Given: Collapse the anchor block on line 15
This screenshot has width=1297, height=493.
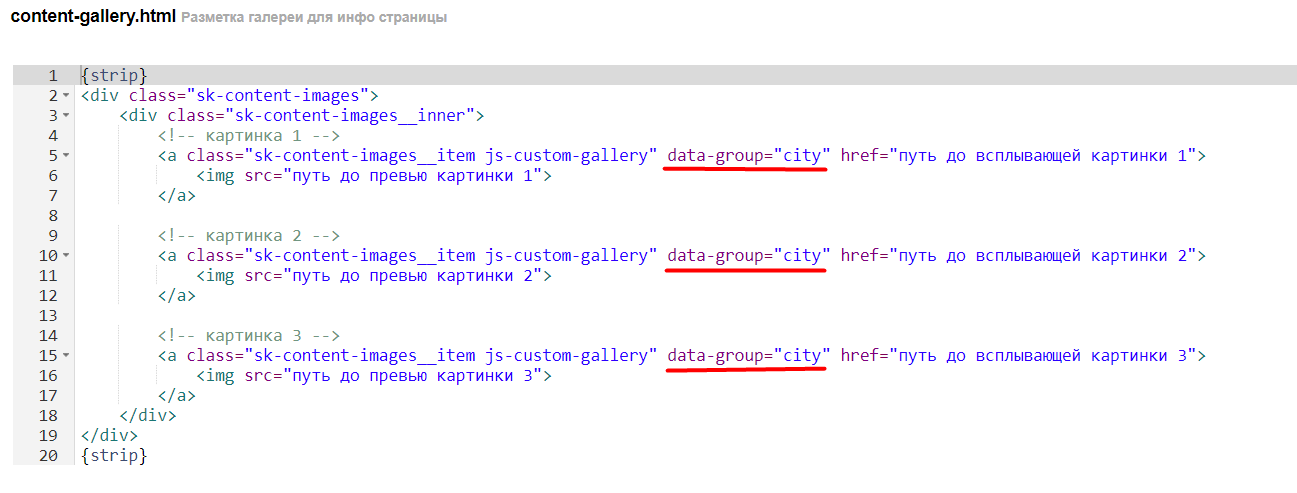Looking at the screenshot, I should pos(65,356).
